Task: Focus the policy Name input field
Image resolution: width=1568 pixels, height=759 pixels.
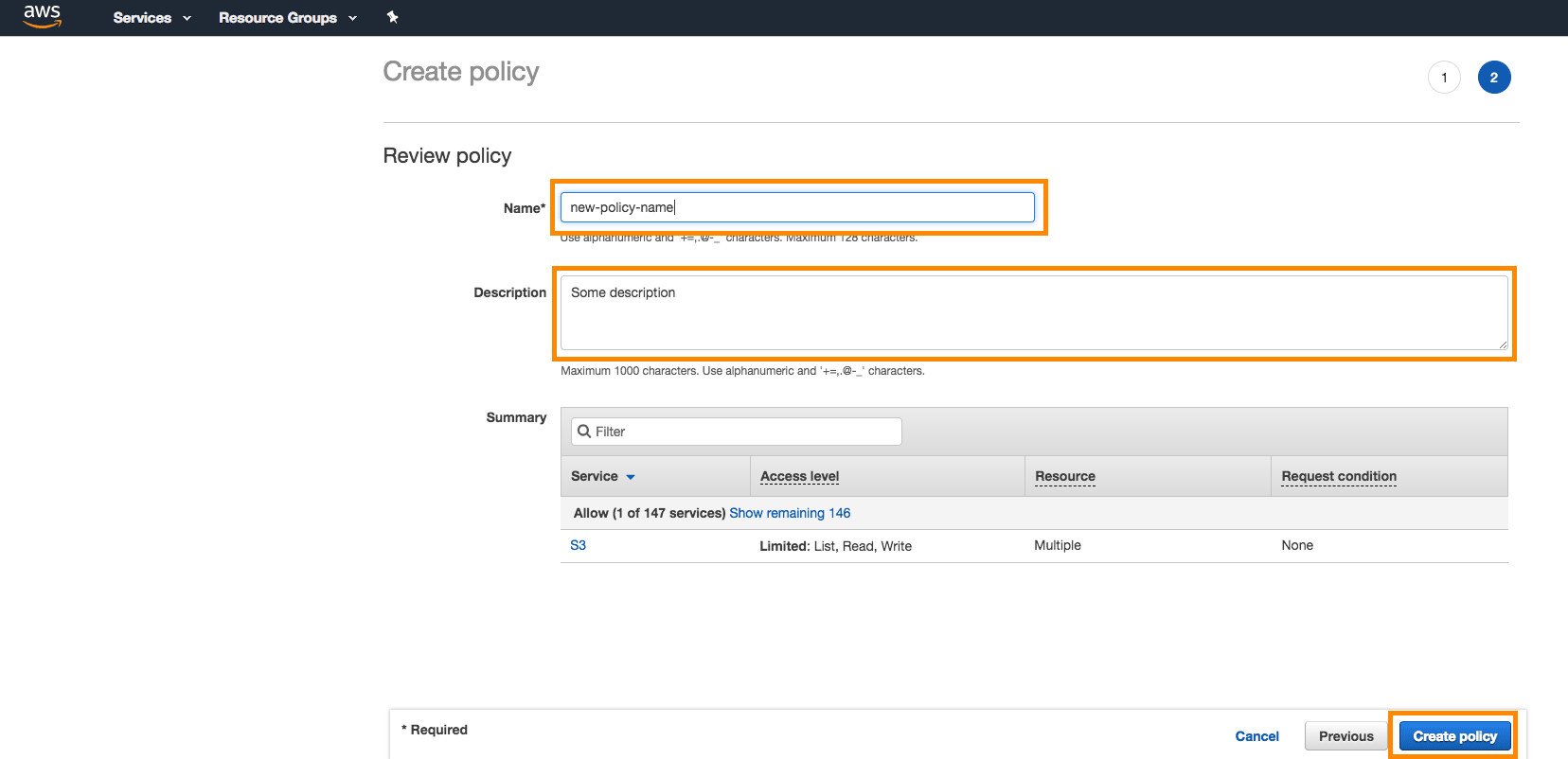Action: (x=797, y=207)
